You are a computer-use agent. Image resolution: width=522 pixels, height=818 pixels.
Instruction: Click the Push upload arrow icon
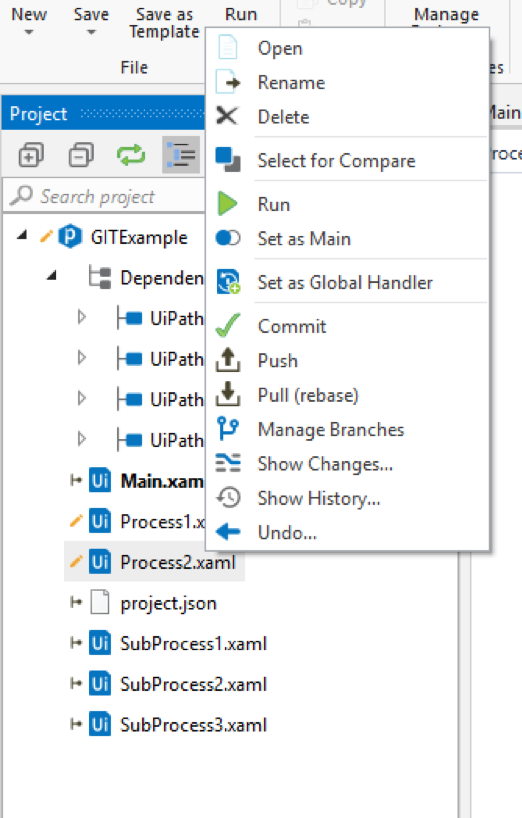click(228, 360)
